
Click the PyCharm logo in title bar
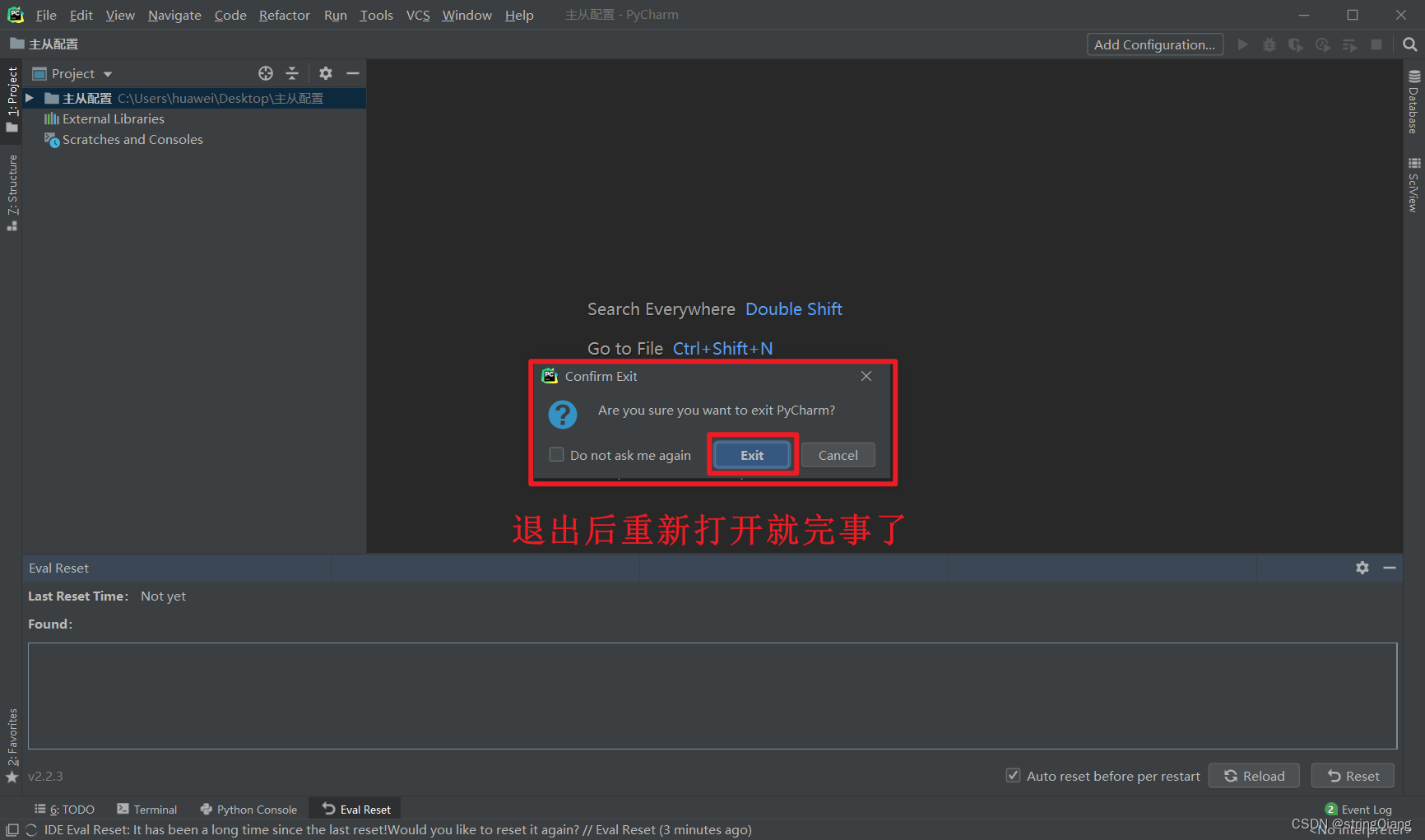click(16, 15)
